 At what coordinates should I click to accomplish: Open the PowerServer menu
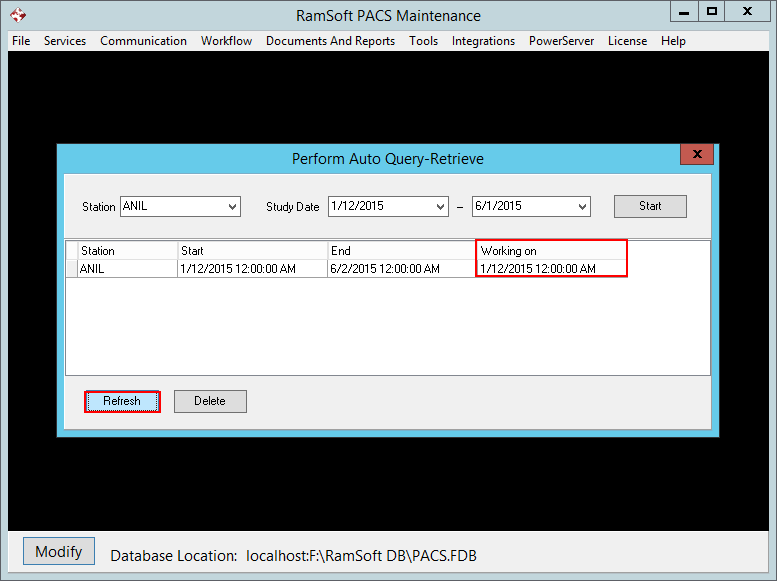point(561,41)
